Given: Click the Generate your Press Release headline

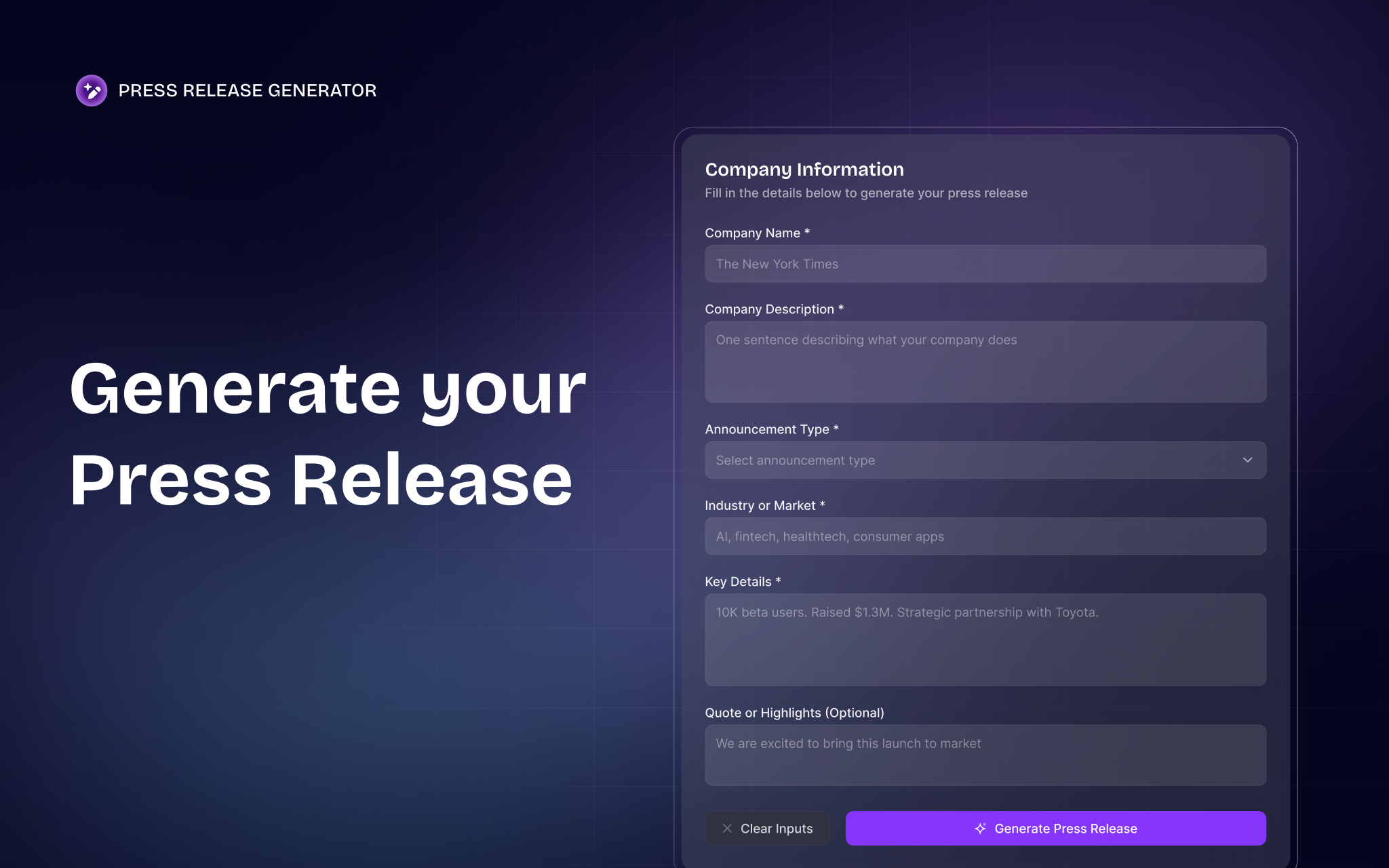Looking at the screenshot, I should coord(326,434).
